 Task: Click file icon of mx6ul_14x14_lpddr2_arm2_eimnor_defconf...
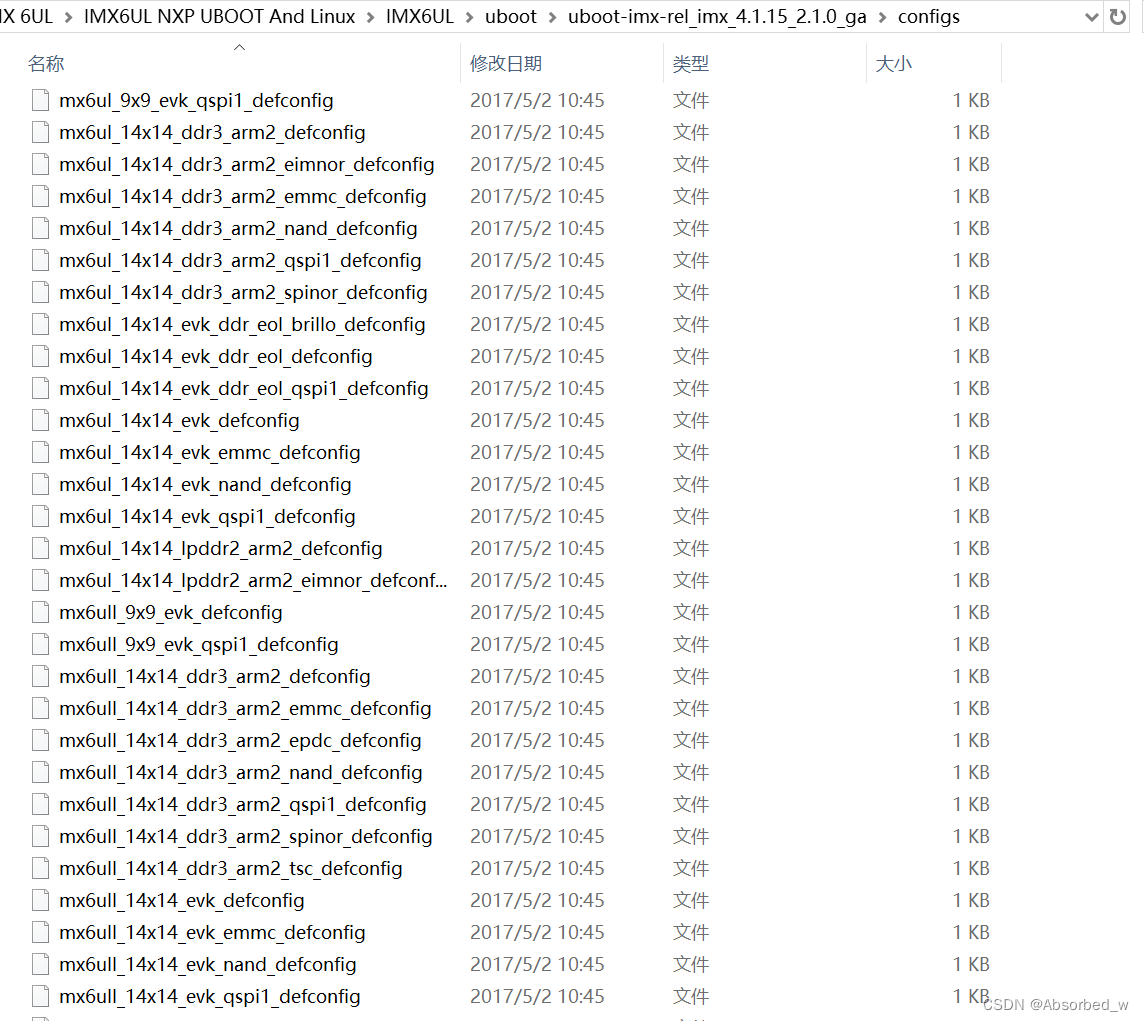tap(41, 581)
